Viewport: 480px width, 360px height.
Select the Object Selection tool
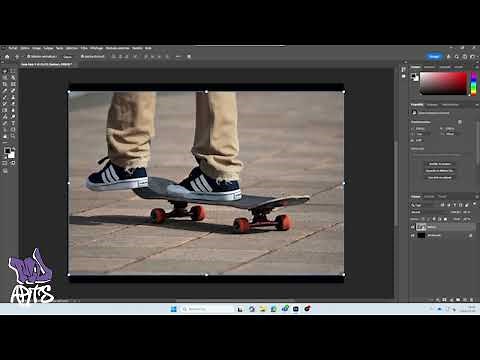tap(13, 77)
